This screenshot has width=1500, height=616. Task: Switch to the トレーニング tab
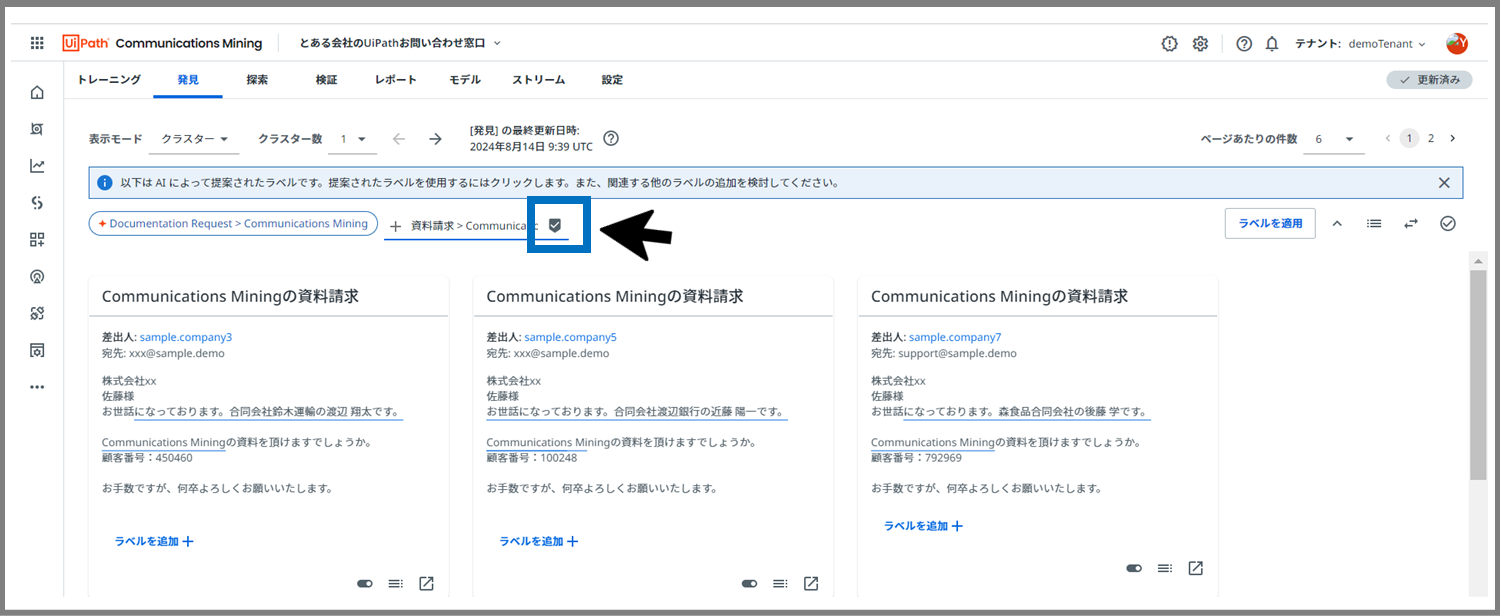coord(109,80)
